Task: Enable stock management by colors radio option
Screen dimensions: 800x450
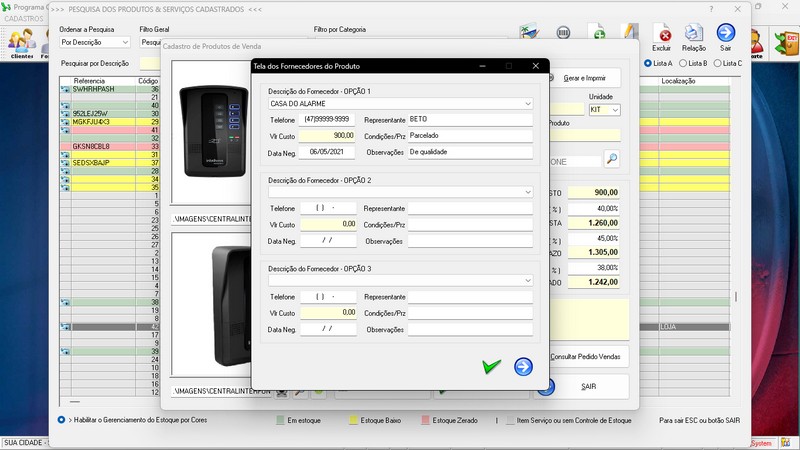Action: (62, 420)
